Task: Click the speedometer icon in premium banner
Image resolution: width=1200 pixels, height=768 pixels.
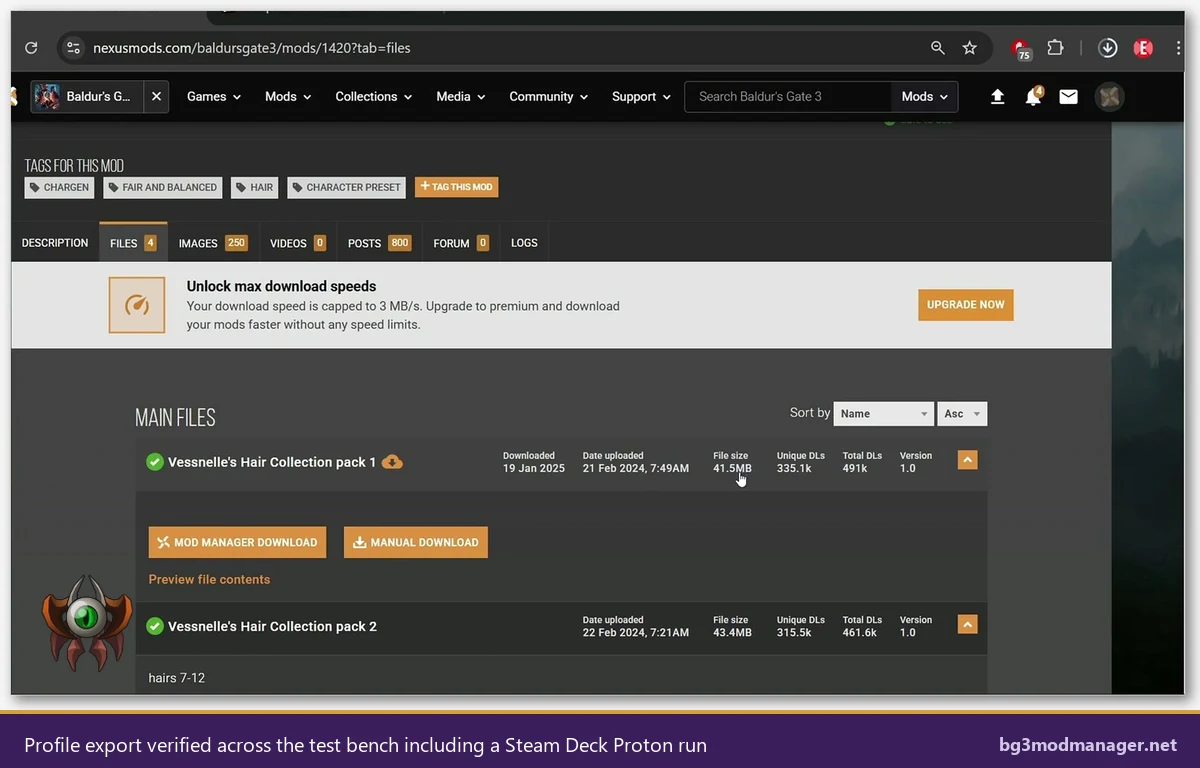Action: (137, 305)
